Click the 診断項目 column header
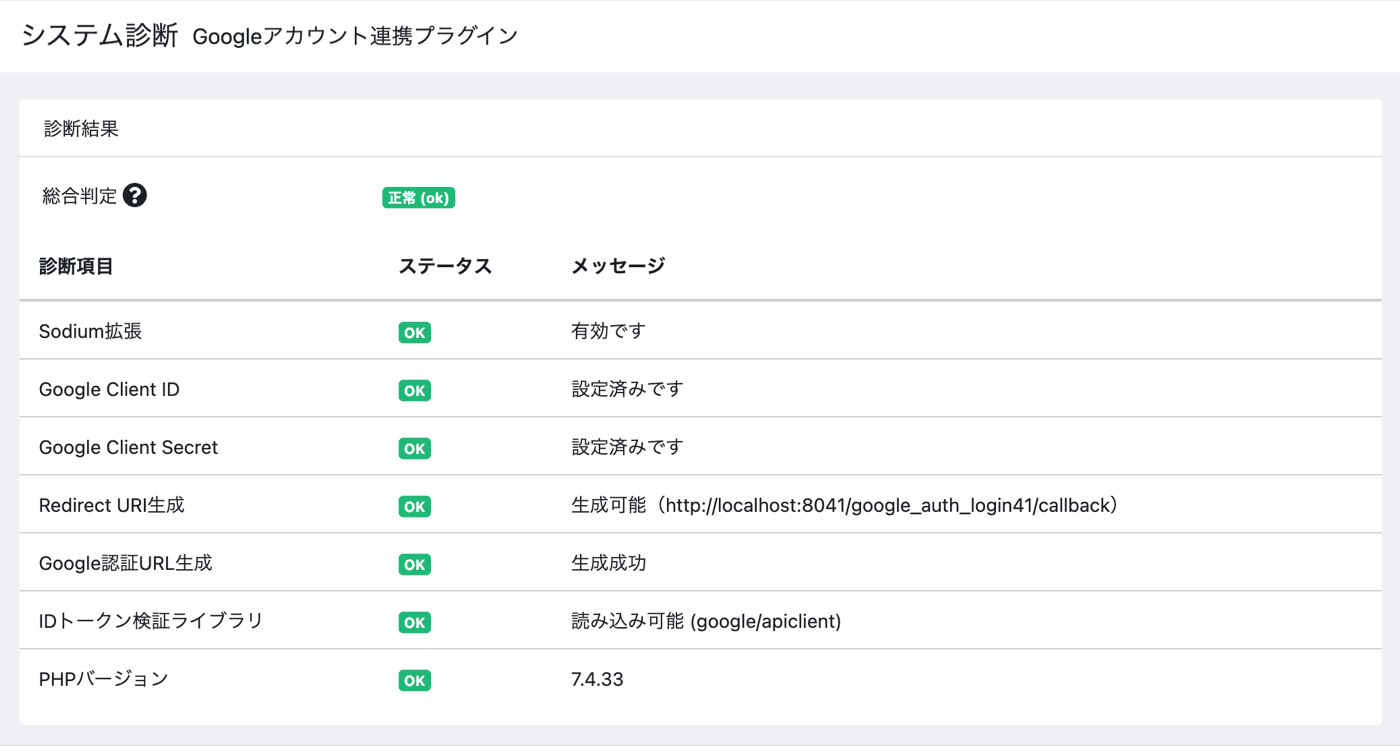Screen dimensions: 1400x746 [76, 266]
